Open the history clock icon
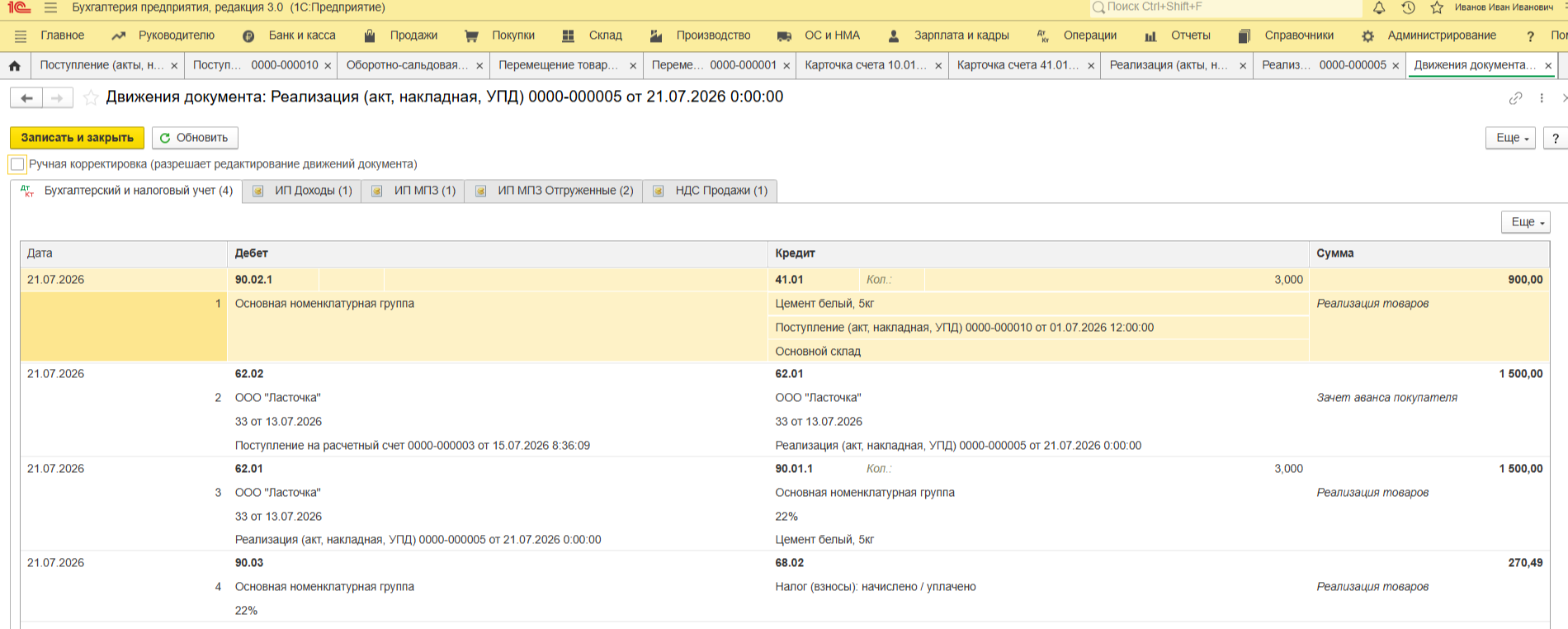 click(1408, 7)
